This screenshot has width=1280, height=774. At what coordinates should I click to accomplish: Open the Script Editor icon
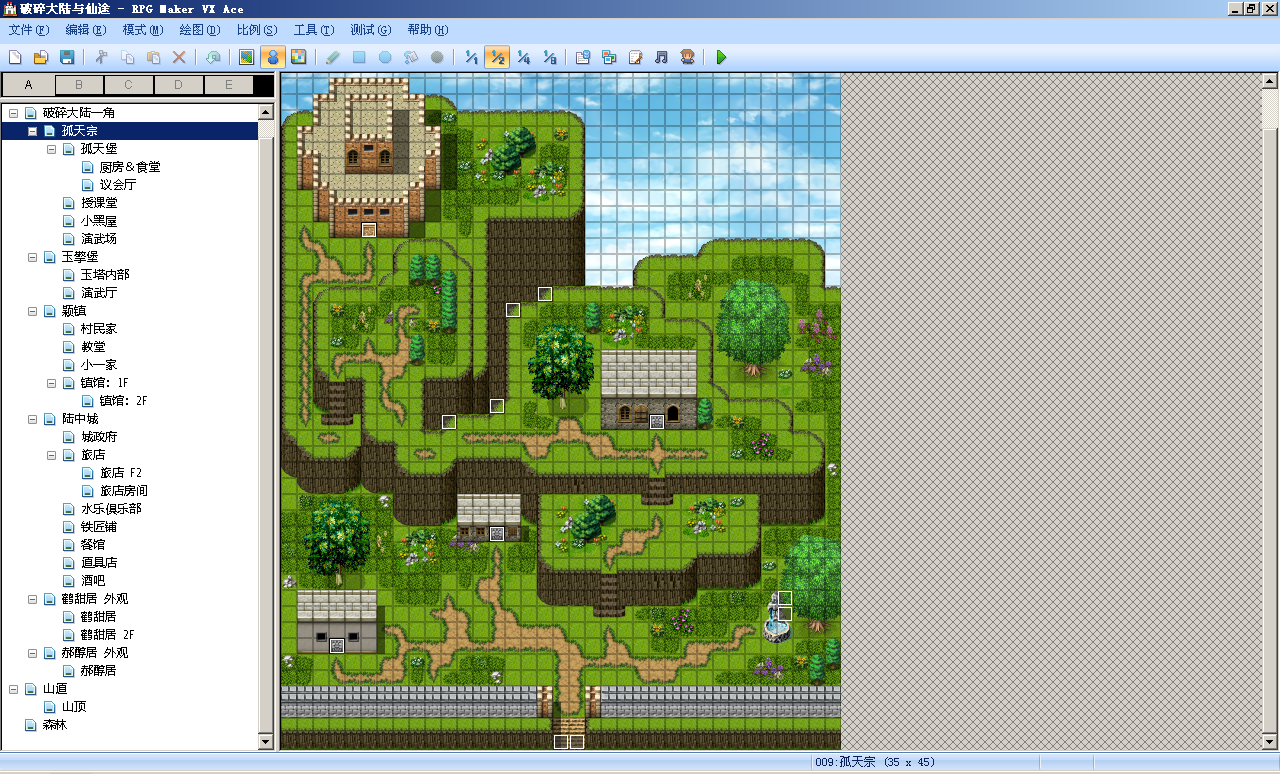point(635,57)
